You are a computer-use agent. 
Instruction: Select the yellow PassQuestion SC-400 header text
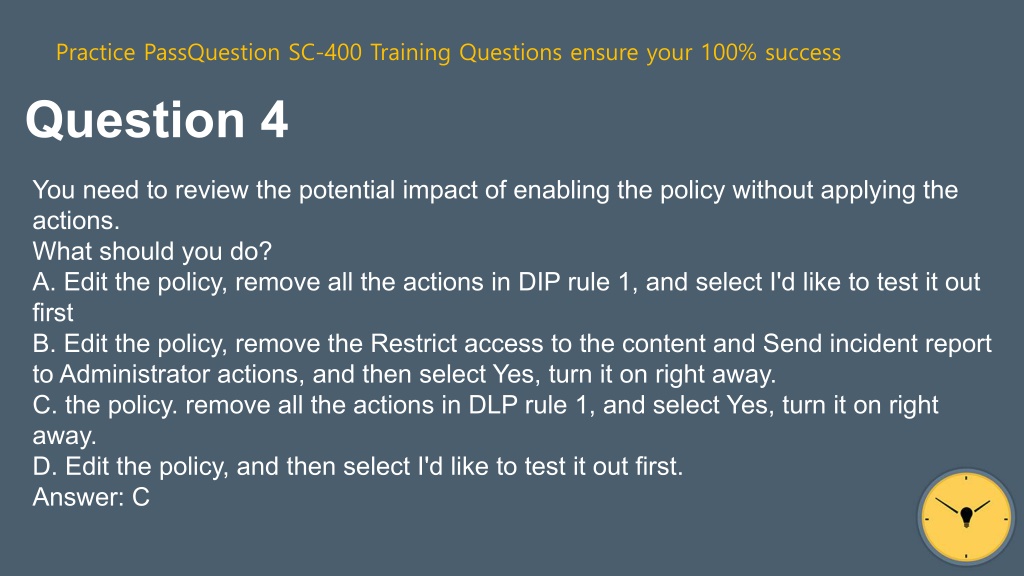pyautogui.click(x=448, y=52)
